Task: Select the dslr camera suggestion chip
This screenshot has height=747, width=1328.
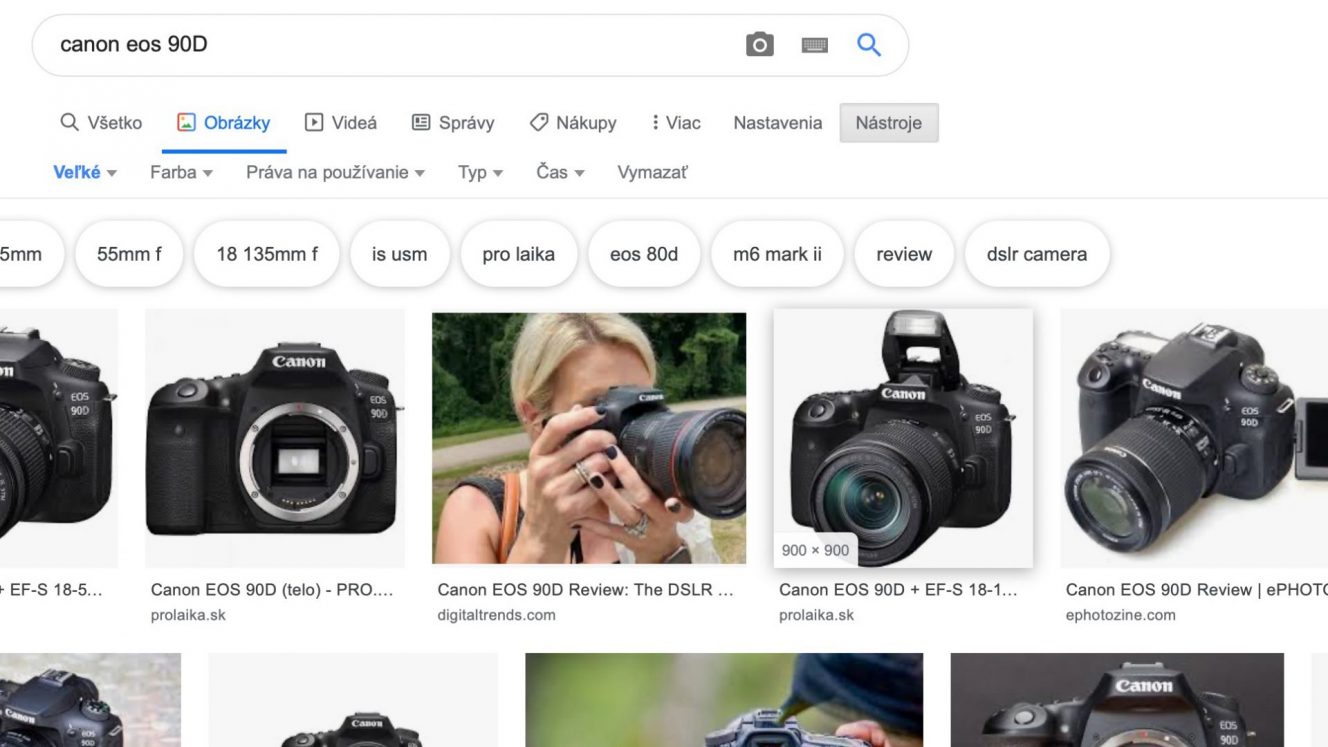Action: (1037, 254)
